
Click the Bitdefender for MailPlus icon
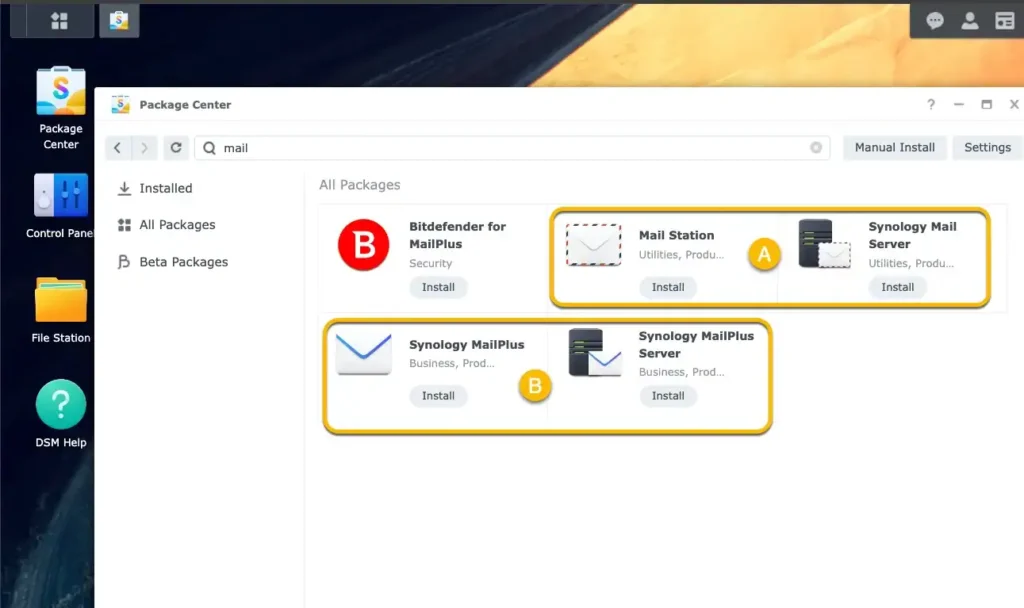point(364,245)
